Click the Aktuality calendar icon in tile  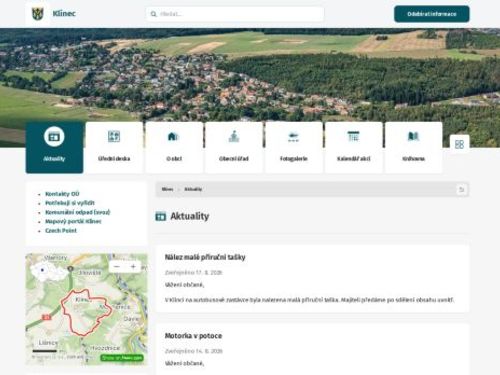point(54,136)
